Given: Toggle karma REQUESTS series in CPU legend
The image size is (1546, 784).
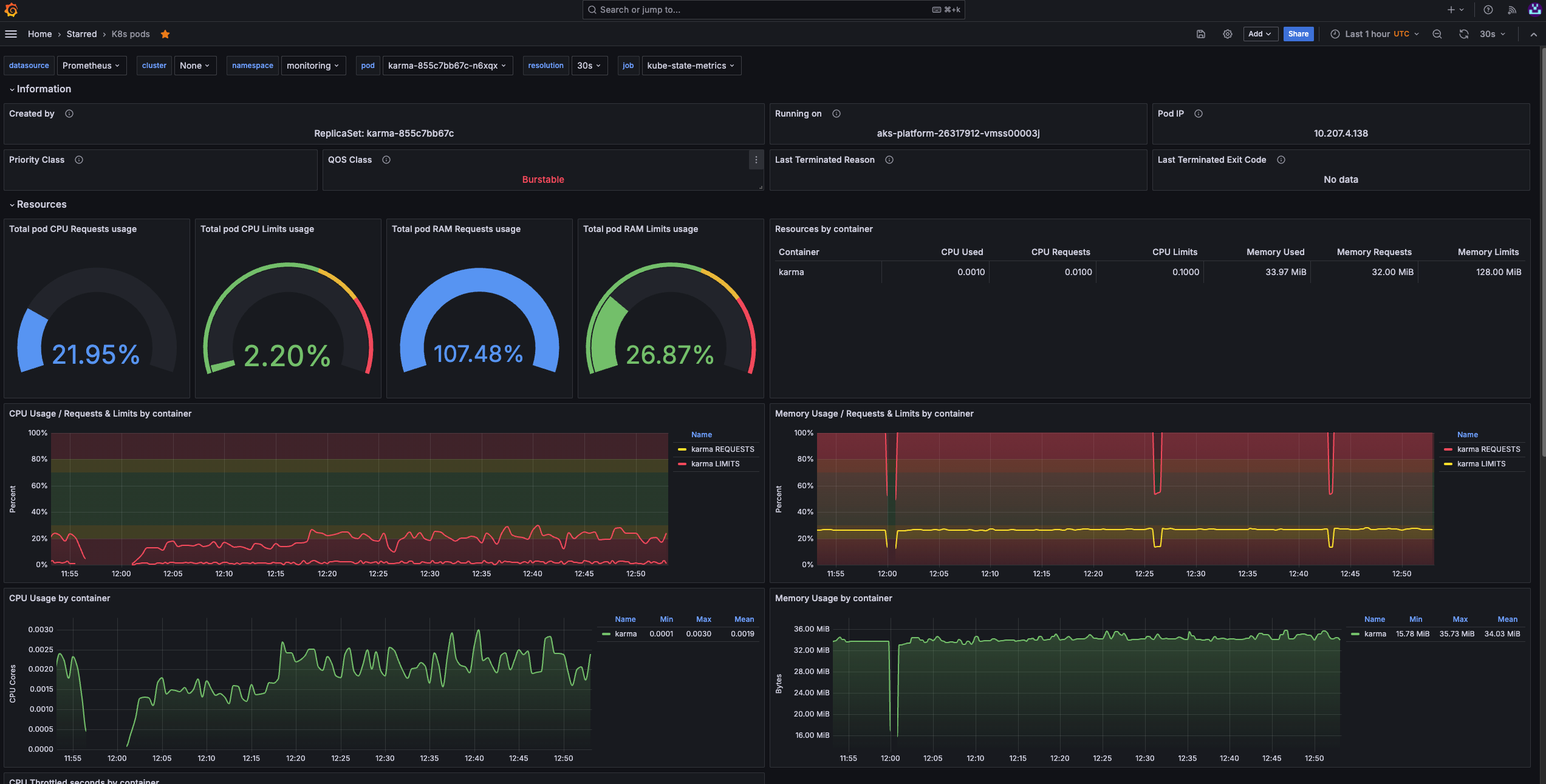Looking at the screenshot, I should pyautogui.click(x=722, y=449).
